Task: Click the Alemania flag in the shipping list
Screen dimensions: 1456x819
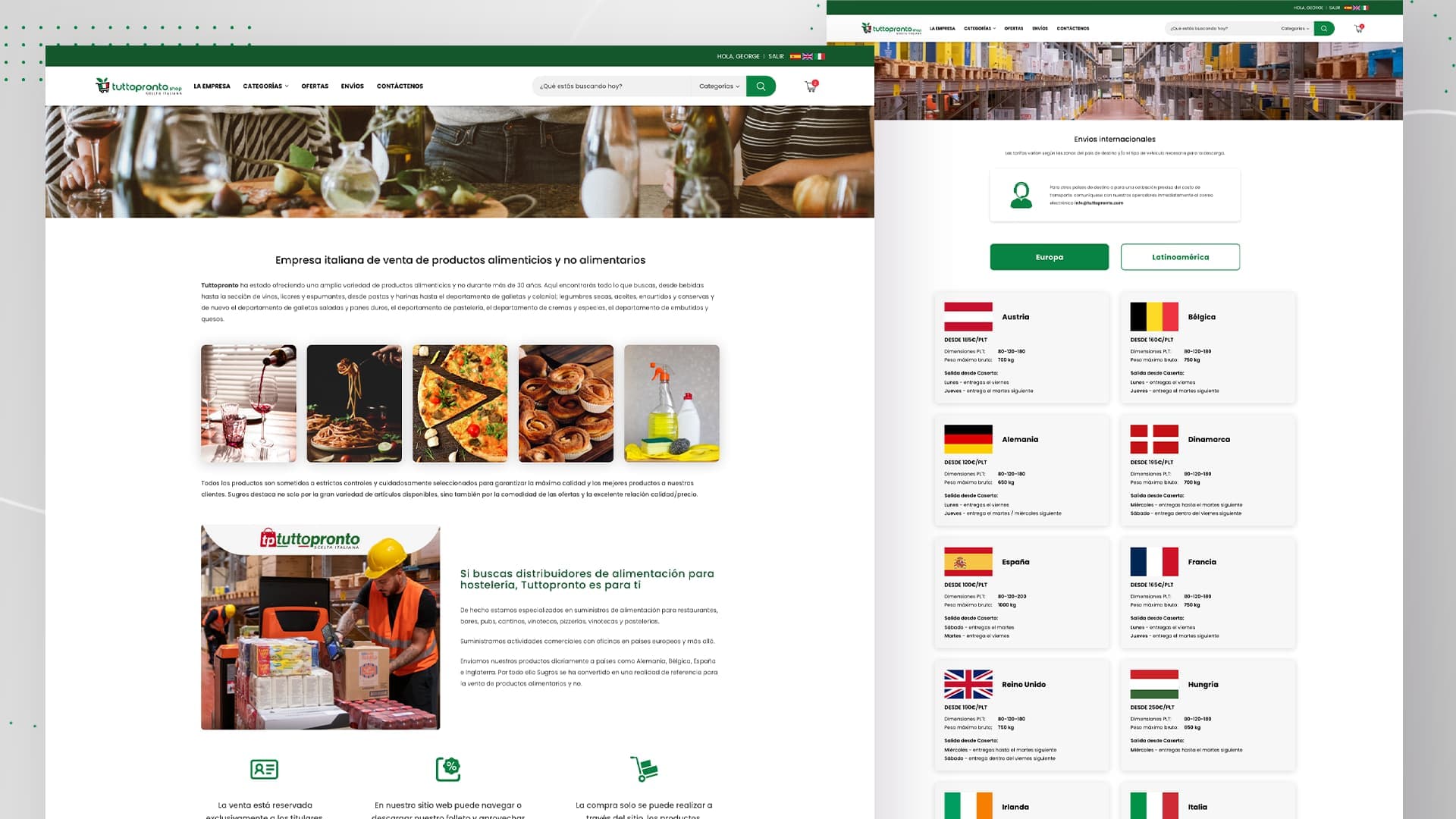Action: 968,439
